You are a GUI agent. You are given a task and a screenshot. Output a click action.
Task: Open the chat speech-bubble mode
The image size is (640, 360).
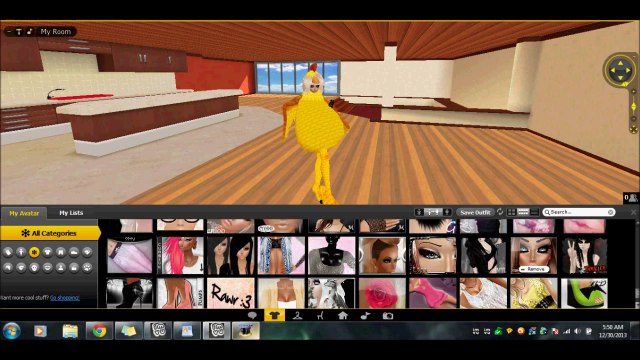coord(252,316)
